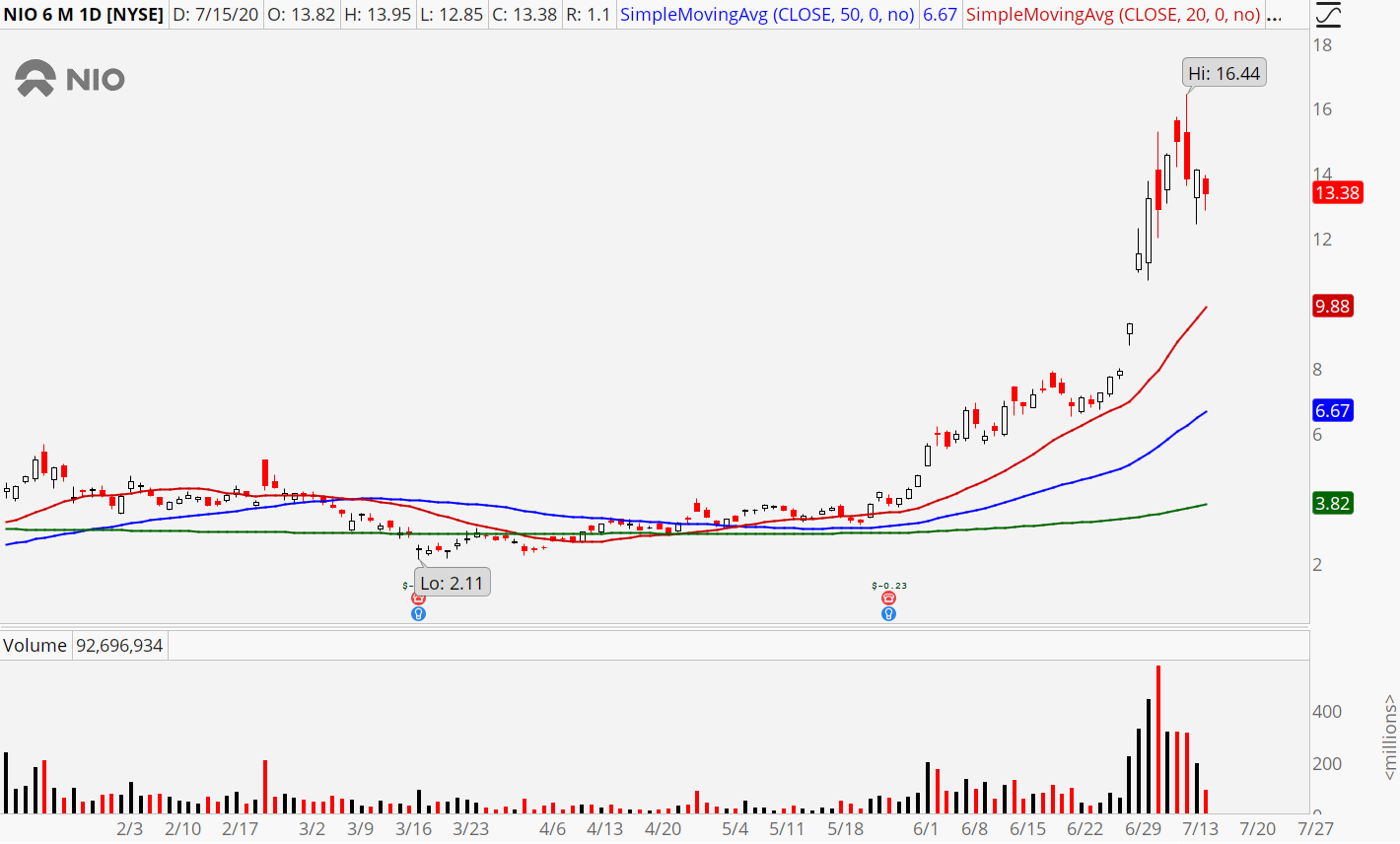Click the 12 price axis label
Viewport: 1400px width, 844px height.
(1322, 240)
